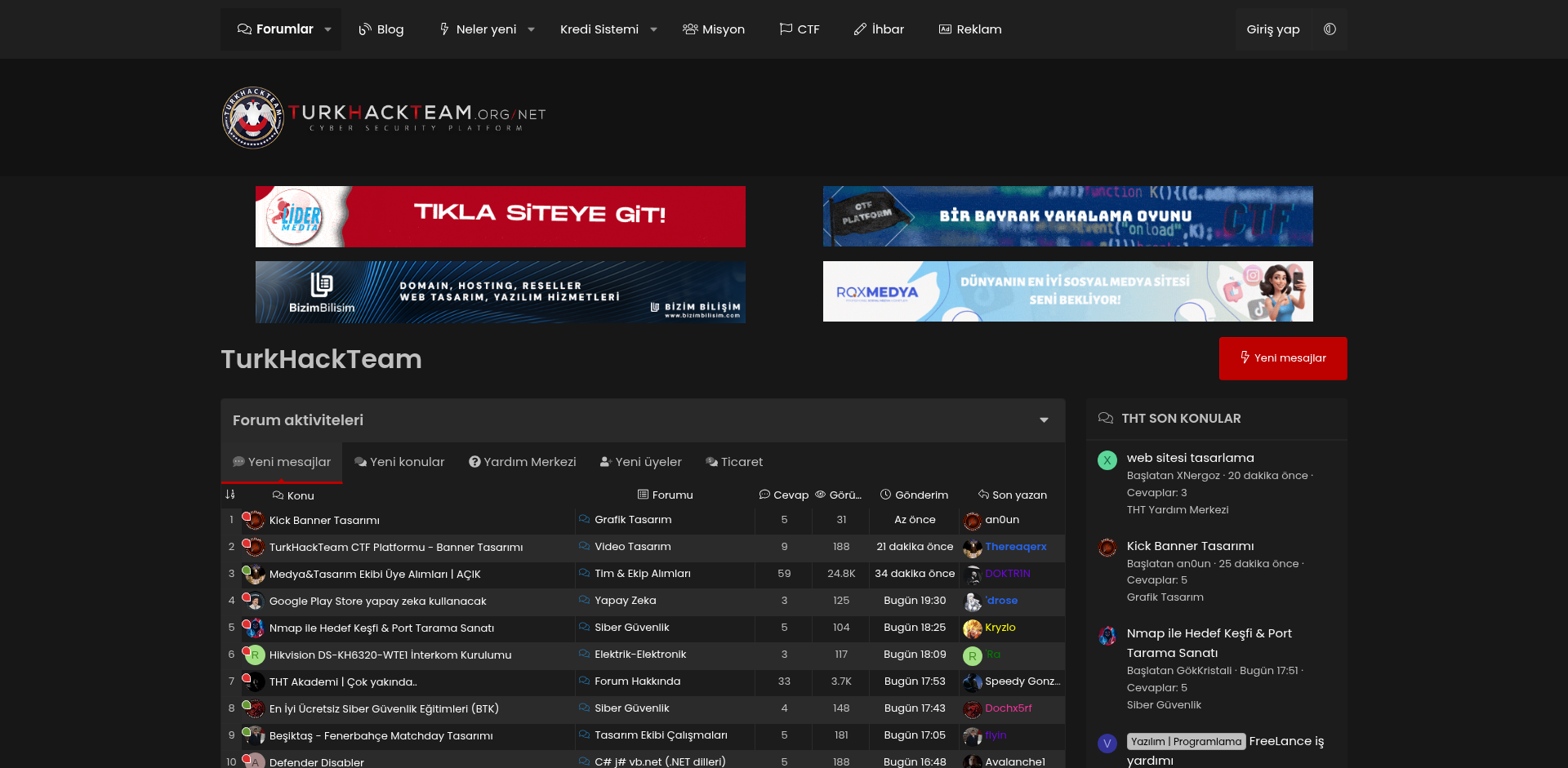
Task: Click Kryzlo's yellow avatar icon
Action: tap(972, 628)
